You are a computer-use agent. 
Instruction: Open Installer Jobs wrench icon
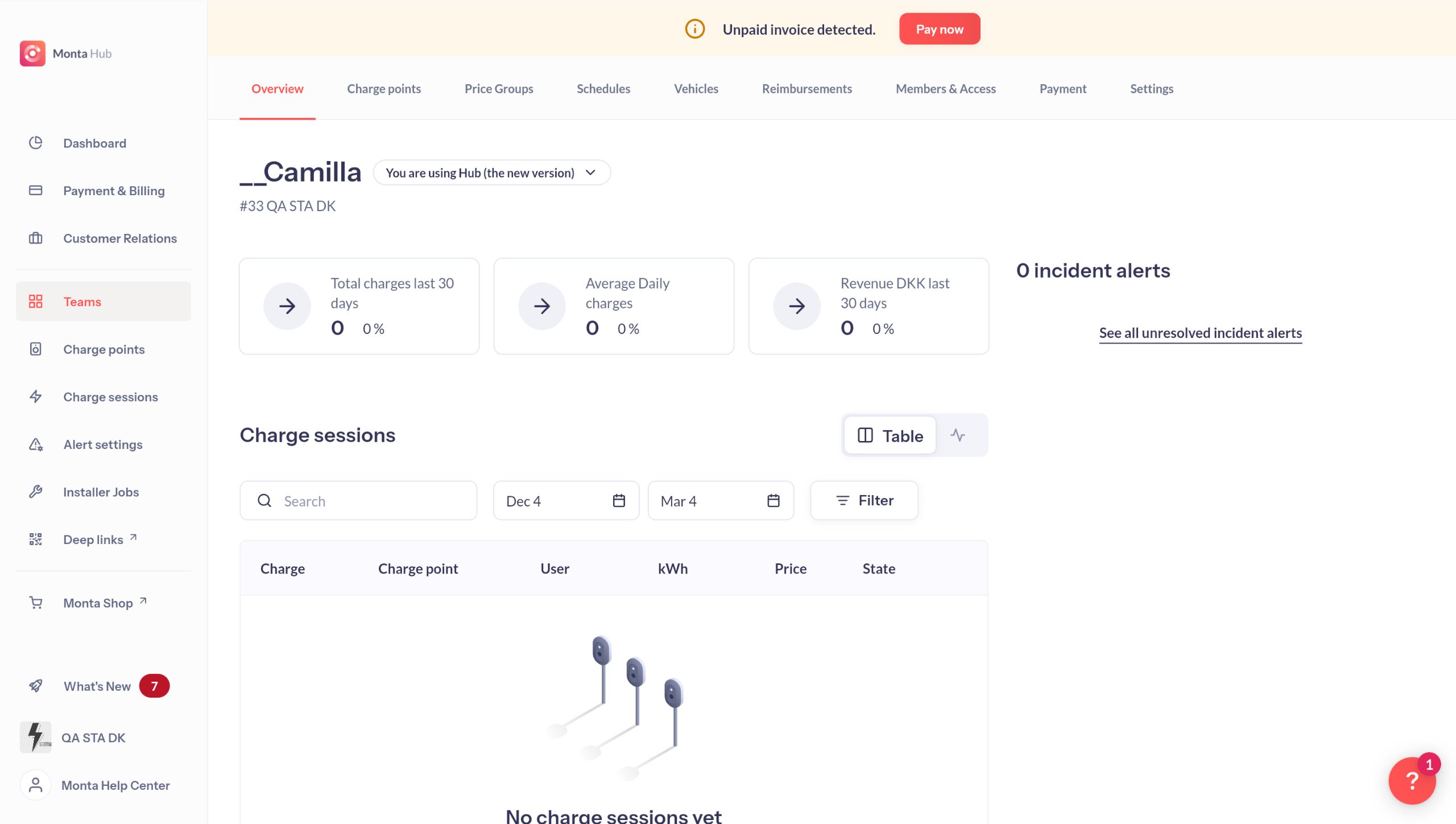point(36,492)
